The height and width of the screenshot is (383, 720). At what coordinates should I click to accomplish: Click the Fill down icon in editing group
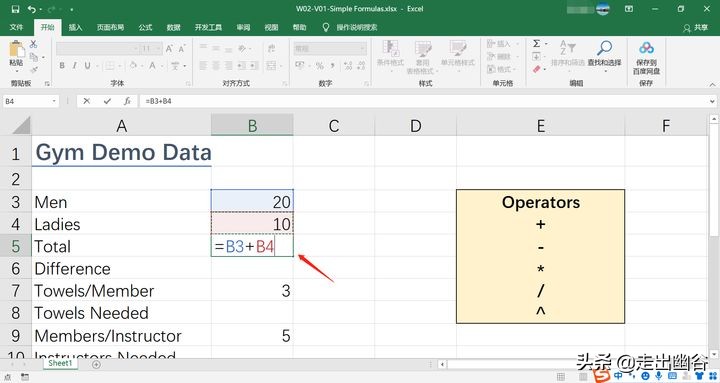[x=536, y=56]
